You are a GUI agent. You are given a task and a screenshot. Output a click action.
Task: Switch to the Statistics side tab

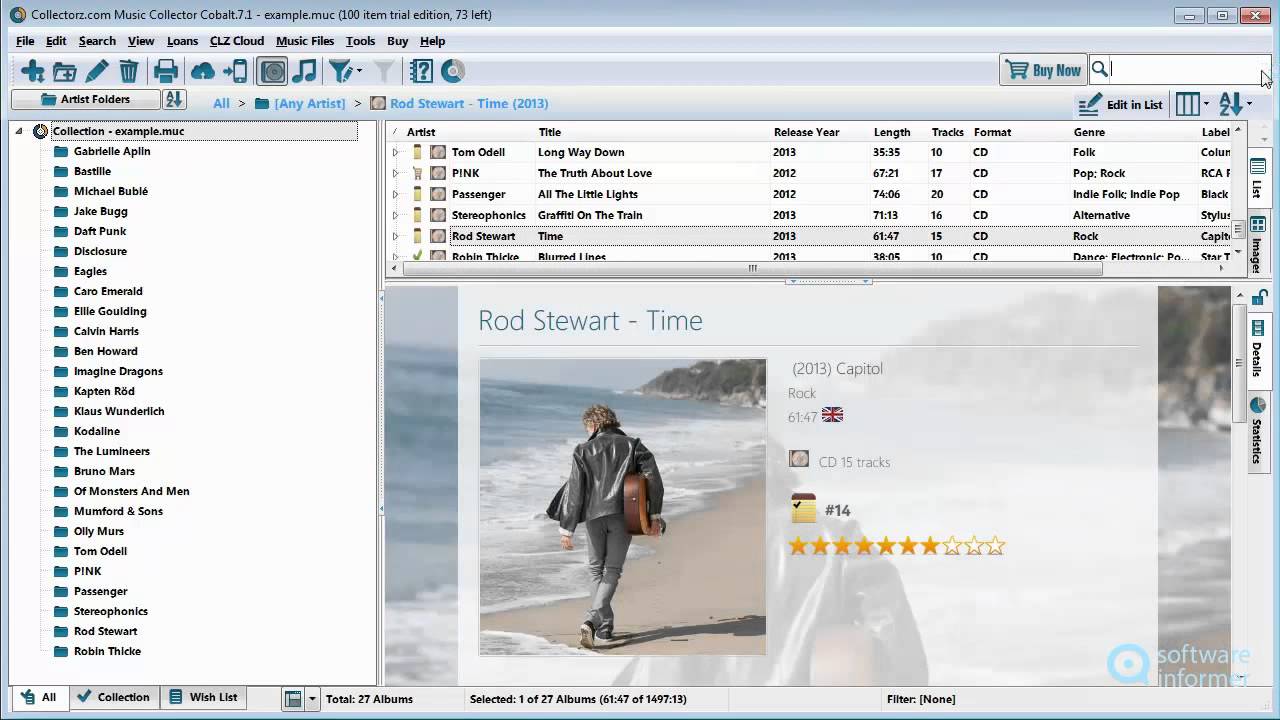(x=1258, y=431)
